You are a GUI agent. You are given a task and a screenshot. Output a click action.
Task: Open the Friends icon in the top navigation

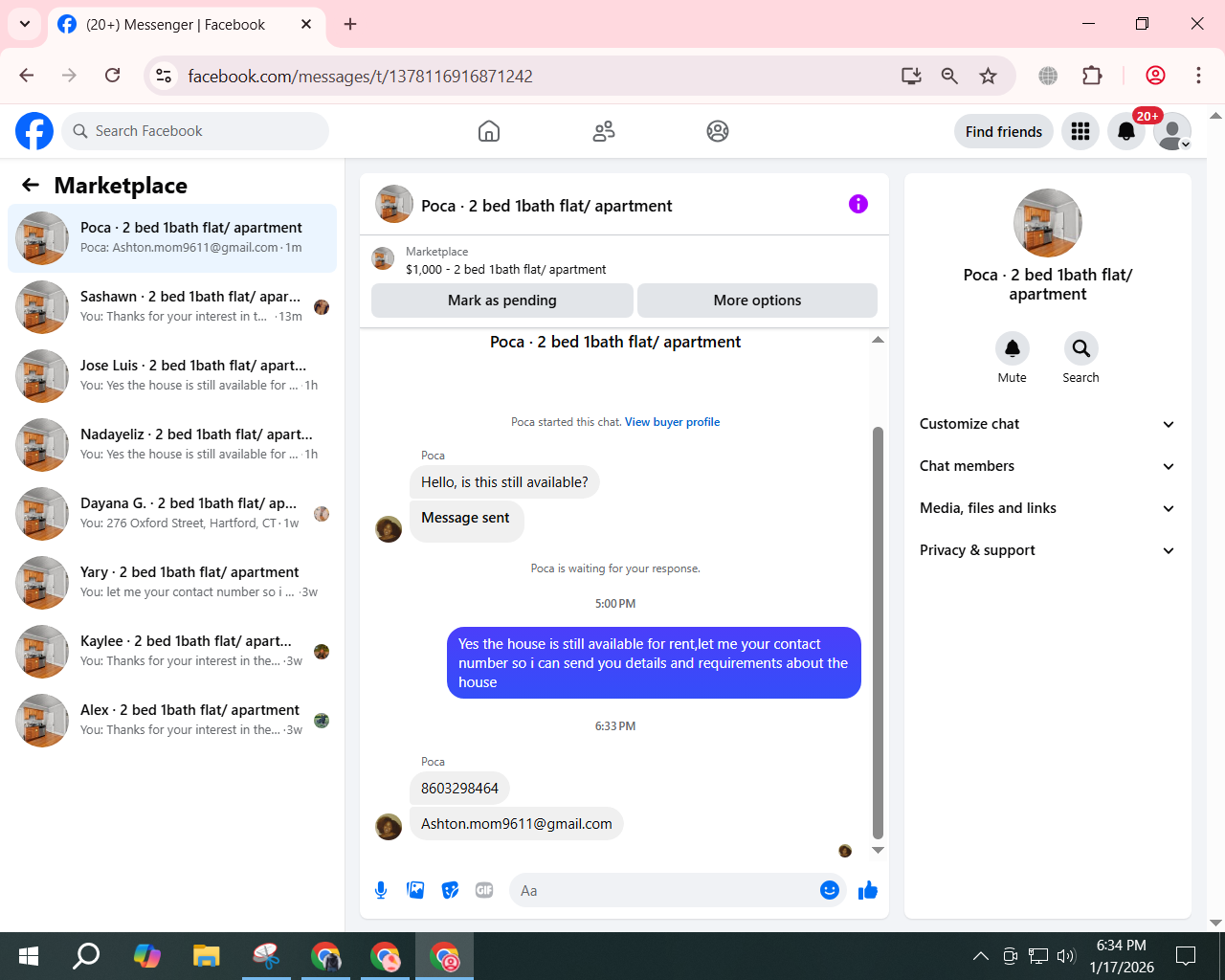(x=604, y=131)
